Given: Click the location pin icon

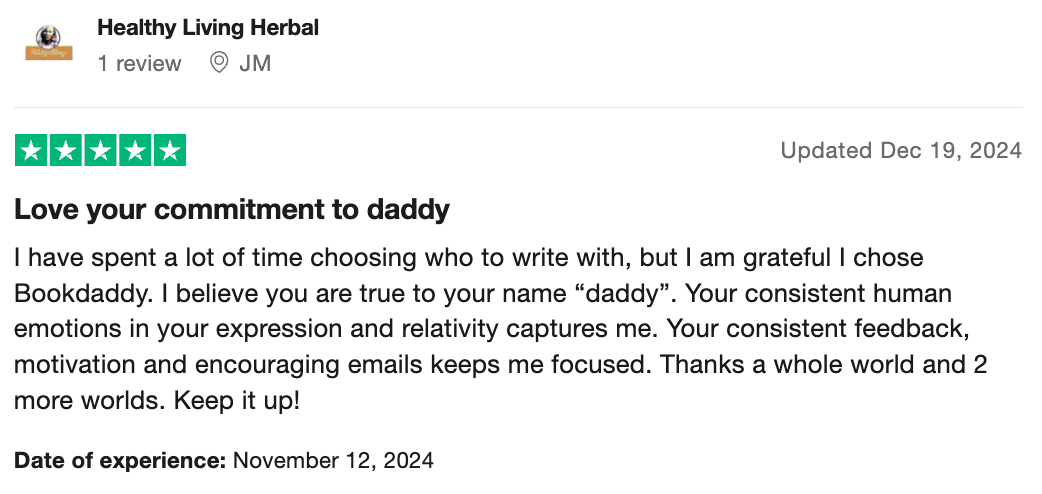Looking at the screenshot, I should tap(218, 64).
